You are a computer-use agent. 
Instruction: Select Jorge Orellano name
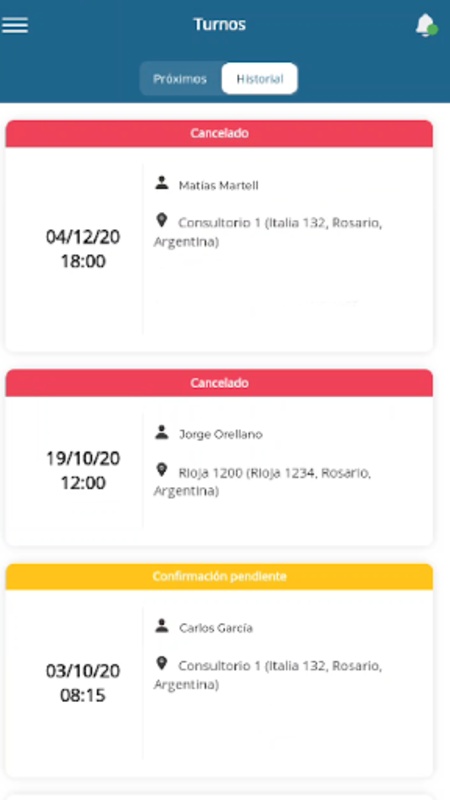(x=220, y=435)
